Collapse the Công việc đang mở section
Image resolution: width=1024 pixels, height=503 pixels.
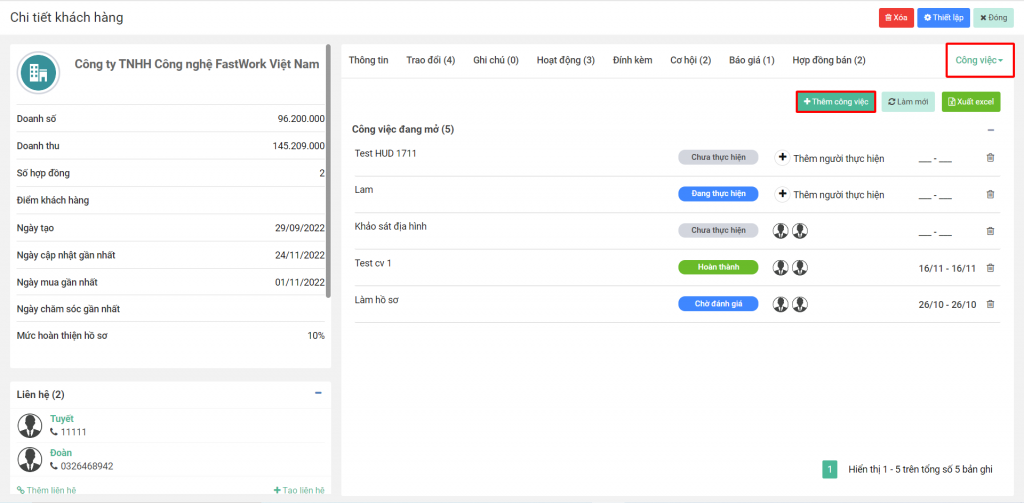(990, 130)
